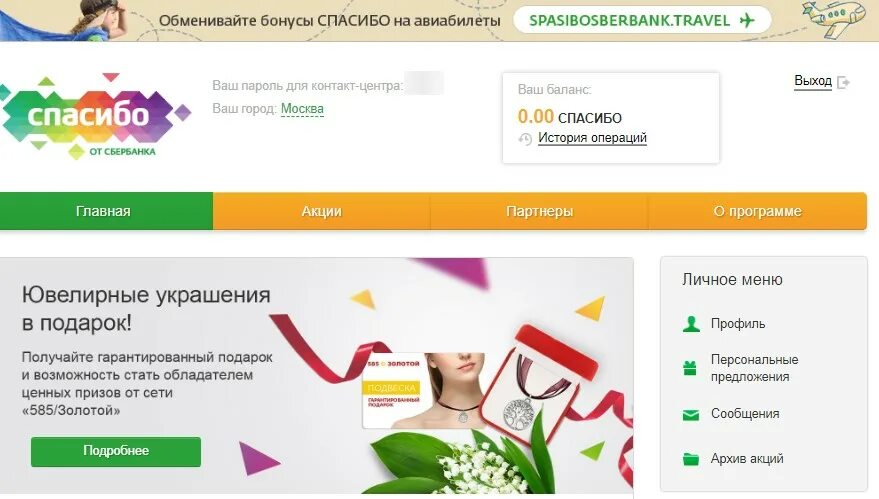Screen dimensions: 879x499
Task: Change city via the Москва selector
Action: 302,109
